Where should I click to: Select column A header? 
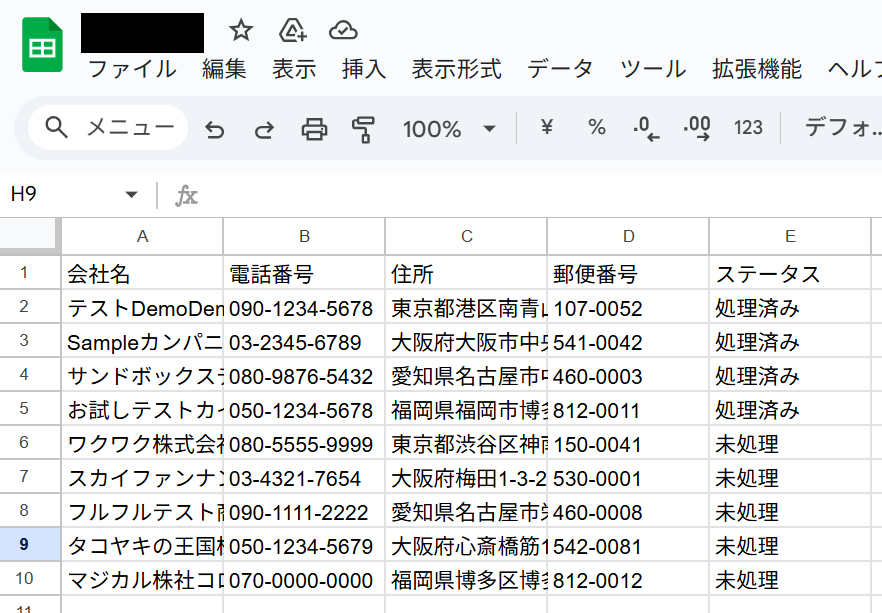tap(142, 236)
